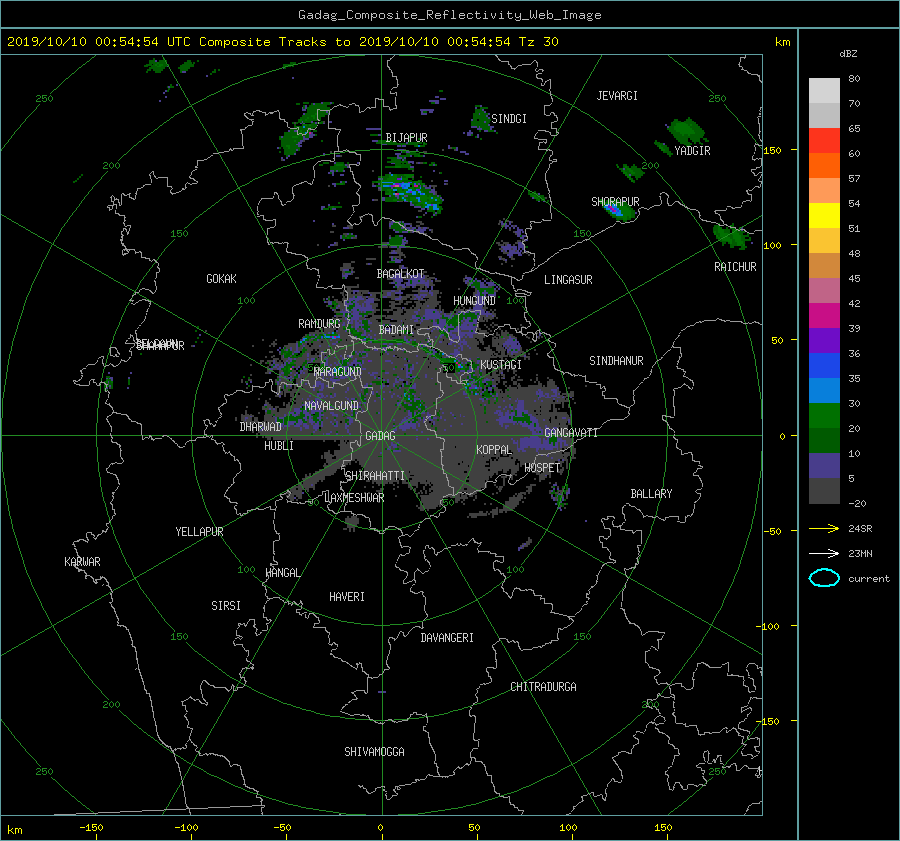Click the Gadag_Composite_Reflectivity_Web_Image title
This screenshot has height=841, width=900.
pyautogui.click(x=449, y=14)
